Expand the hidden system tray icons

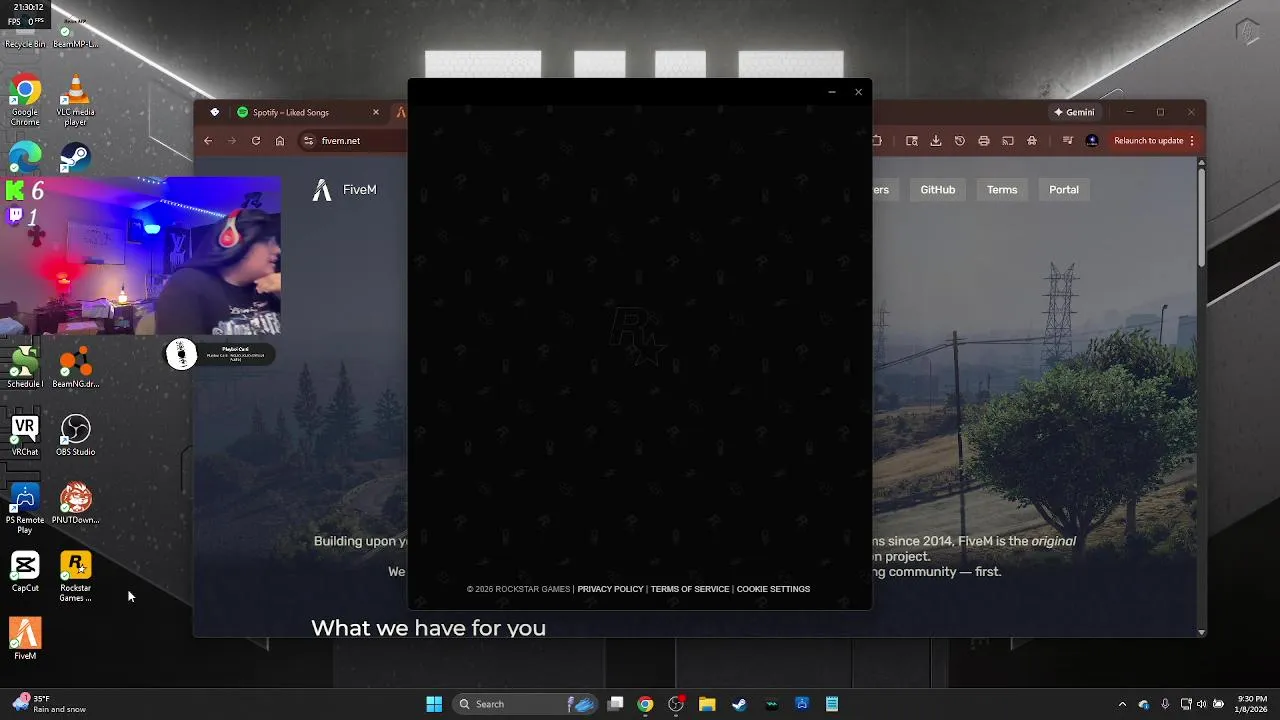pyautogui.click(x=1122, y=704)
